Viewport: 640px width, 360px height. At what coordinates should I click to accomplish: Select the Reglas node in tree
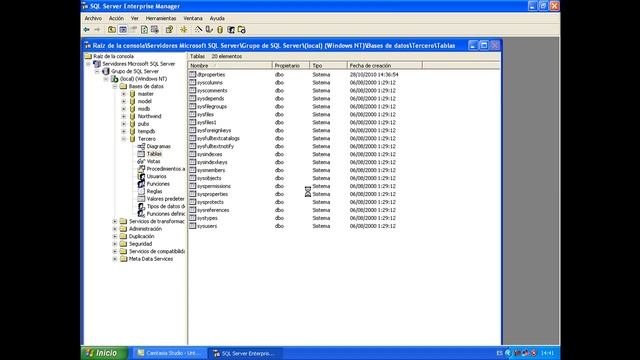(154, 191)
